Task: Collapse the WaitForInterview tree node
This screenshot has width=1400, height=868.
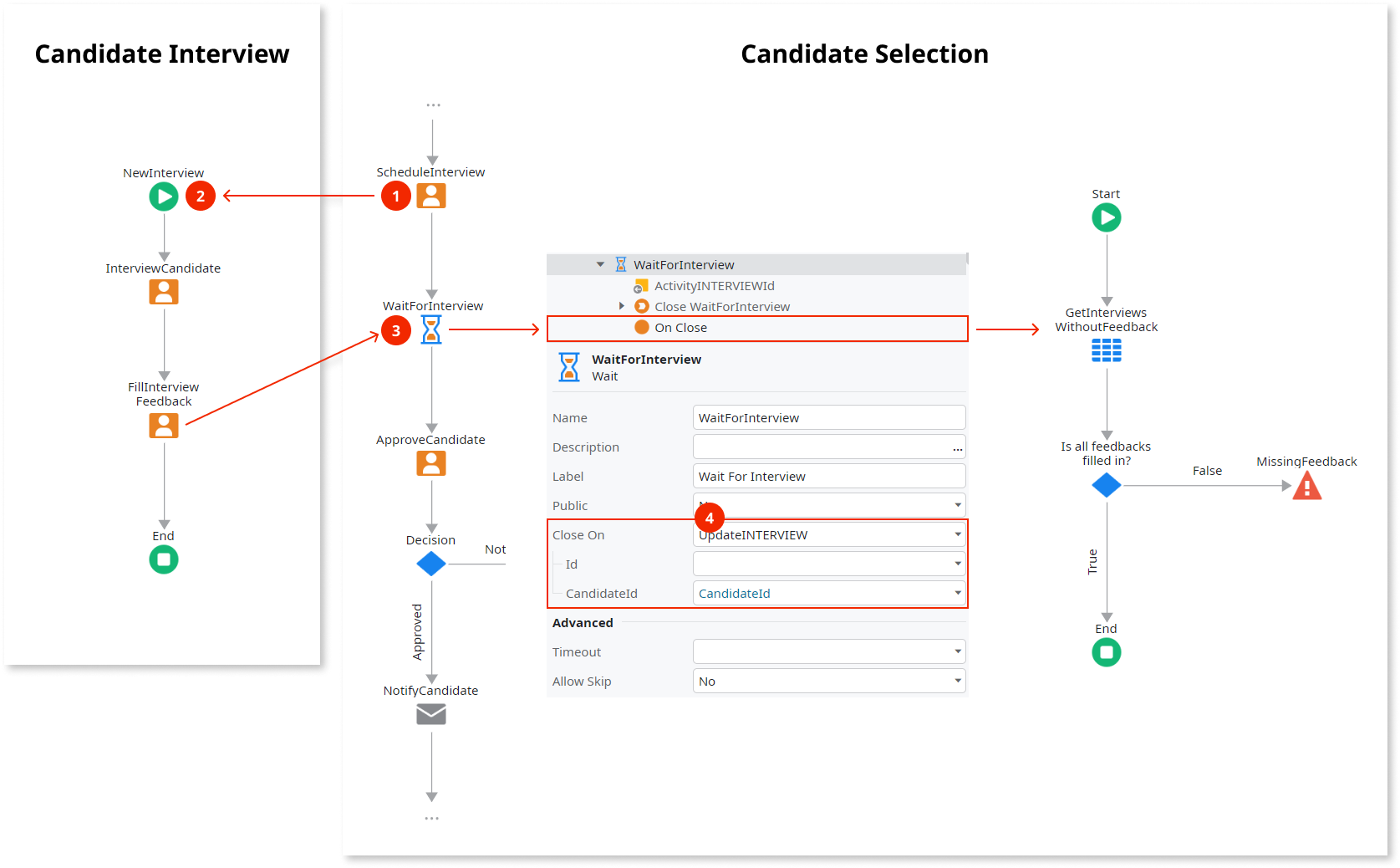Action: click(600, 263)
